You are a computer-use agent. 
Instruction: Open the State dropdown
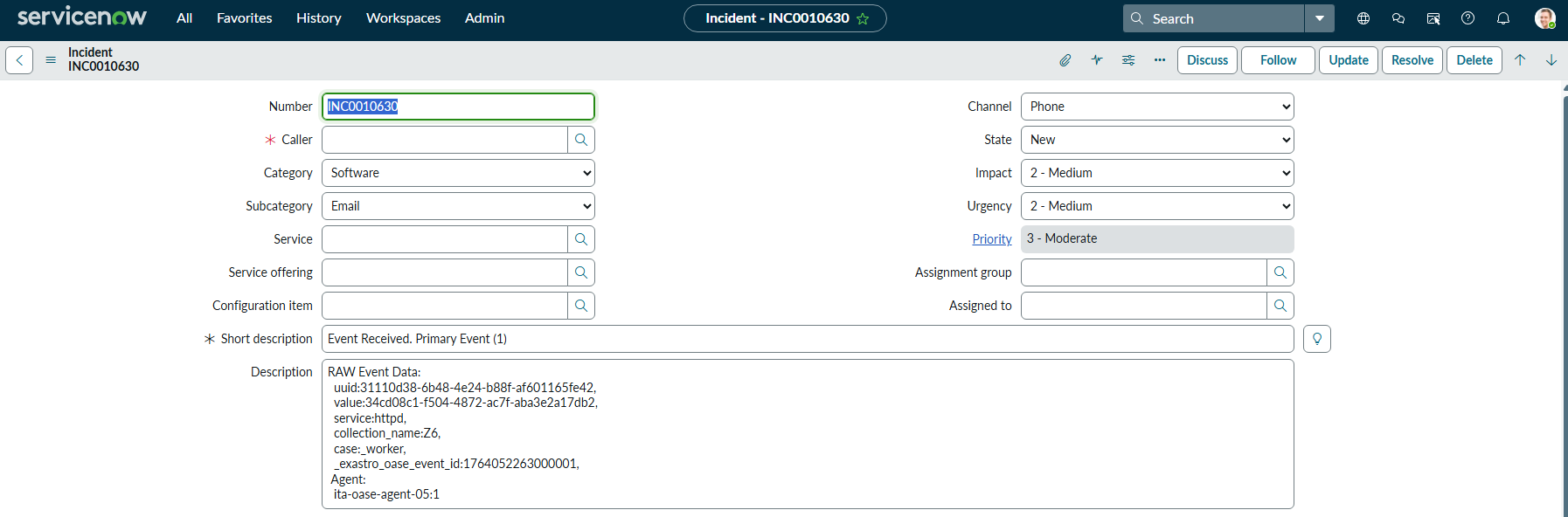1157,140
